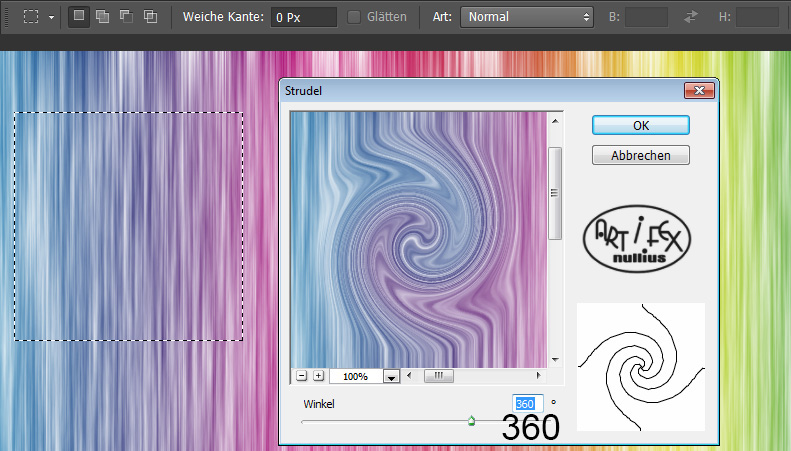Swap width and height arrows icon
Viewport: 791px width, 451px height.
[x=691, y=17]
